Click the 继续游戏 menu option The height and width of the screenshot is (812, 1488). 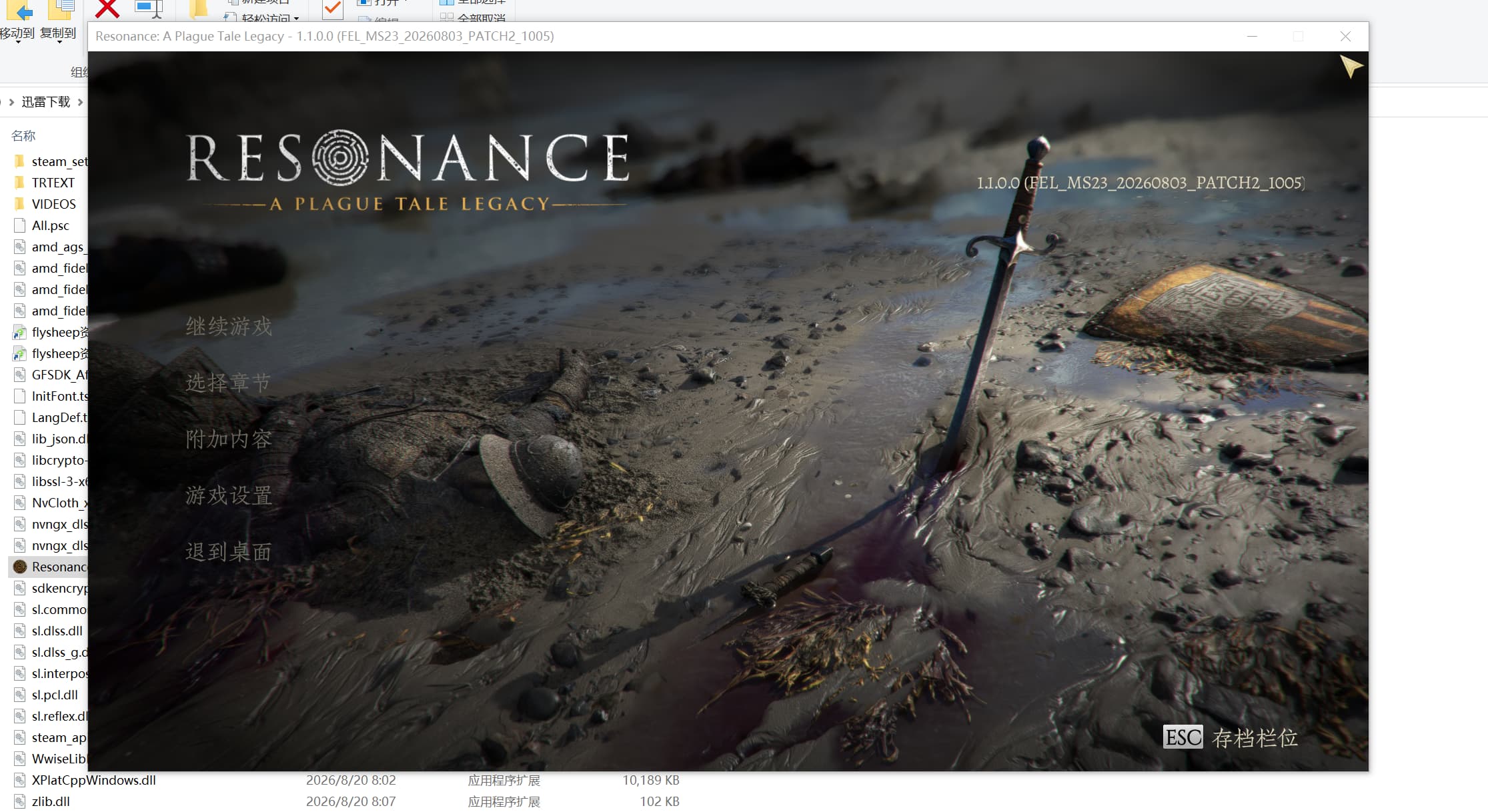[x=229, y=327]
